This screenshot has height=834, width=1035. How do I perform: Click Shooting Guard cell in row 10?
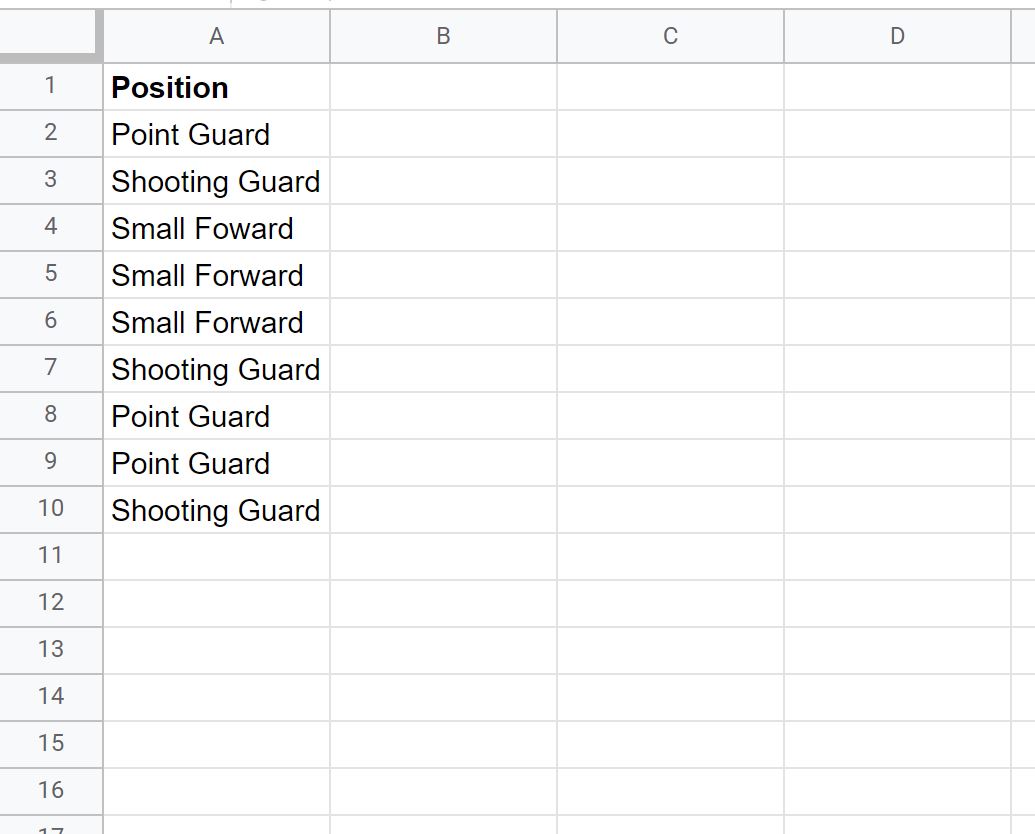[217, 510]
